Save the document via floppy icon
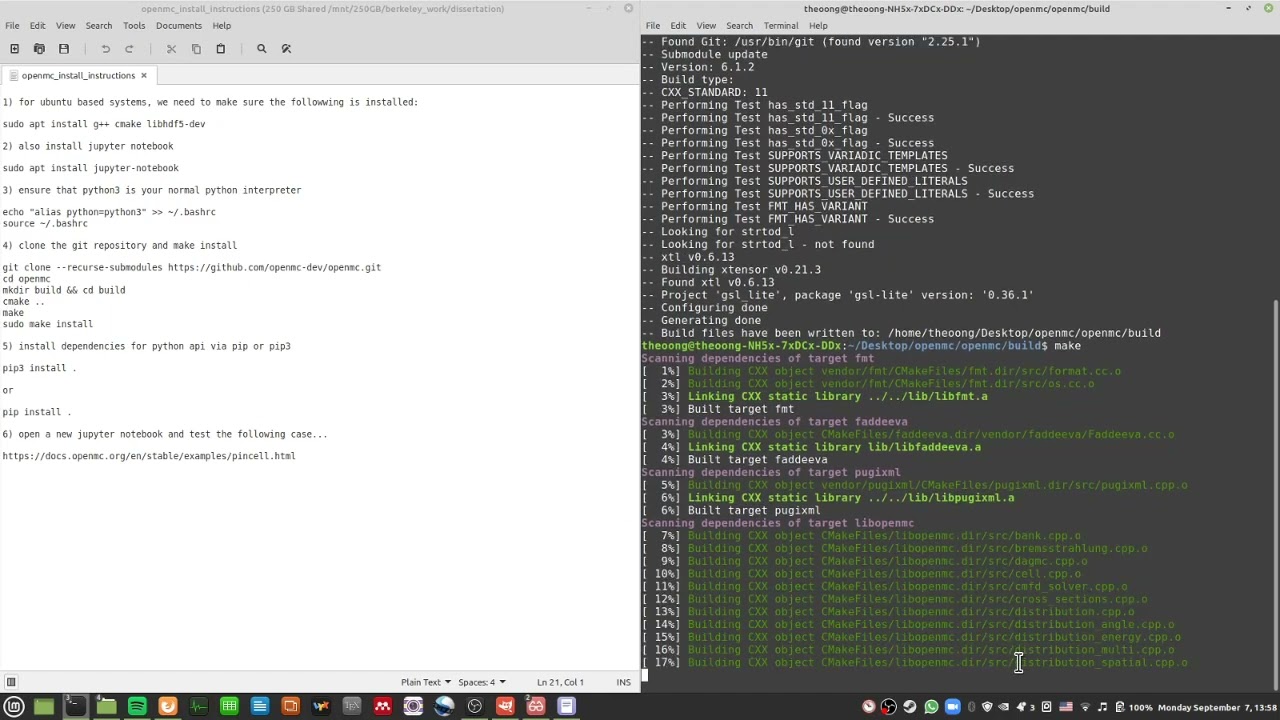 coord(64,48)
